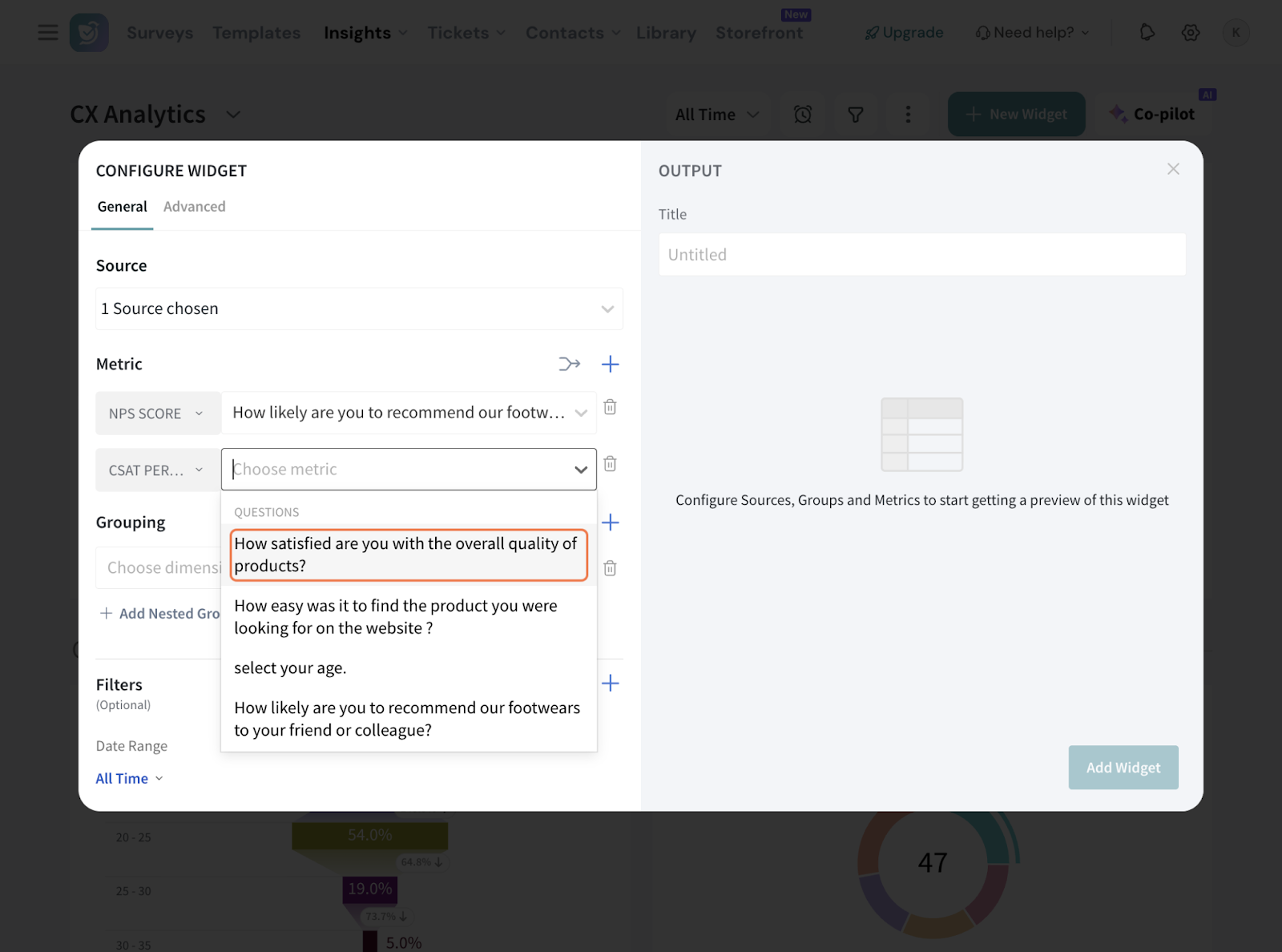Click the add filter plus icon
The width and height of the screenshot is (1282, 952).
tap(610, 683)
